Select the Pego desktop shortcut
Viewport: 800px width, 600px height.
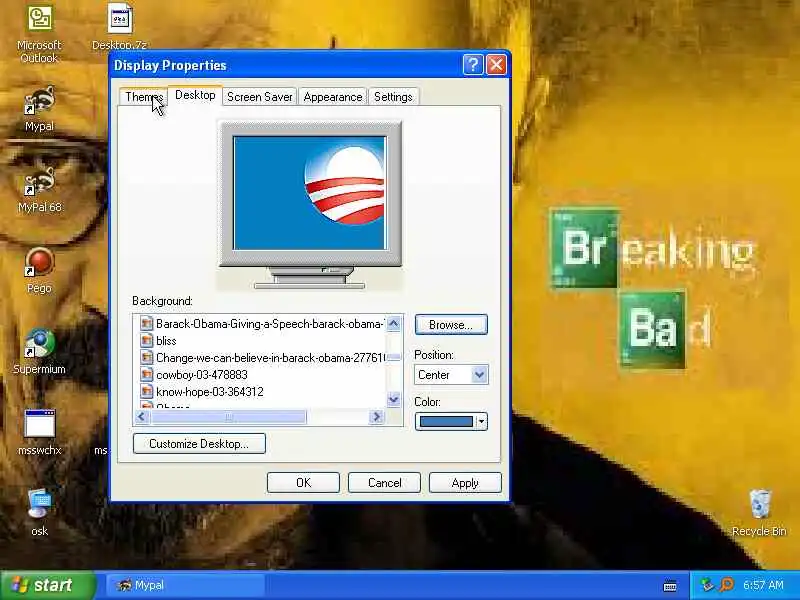39,271
